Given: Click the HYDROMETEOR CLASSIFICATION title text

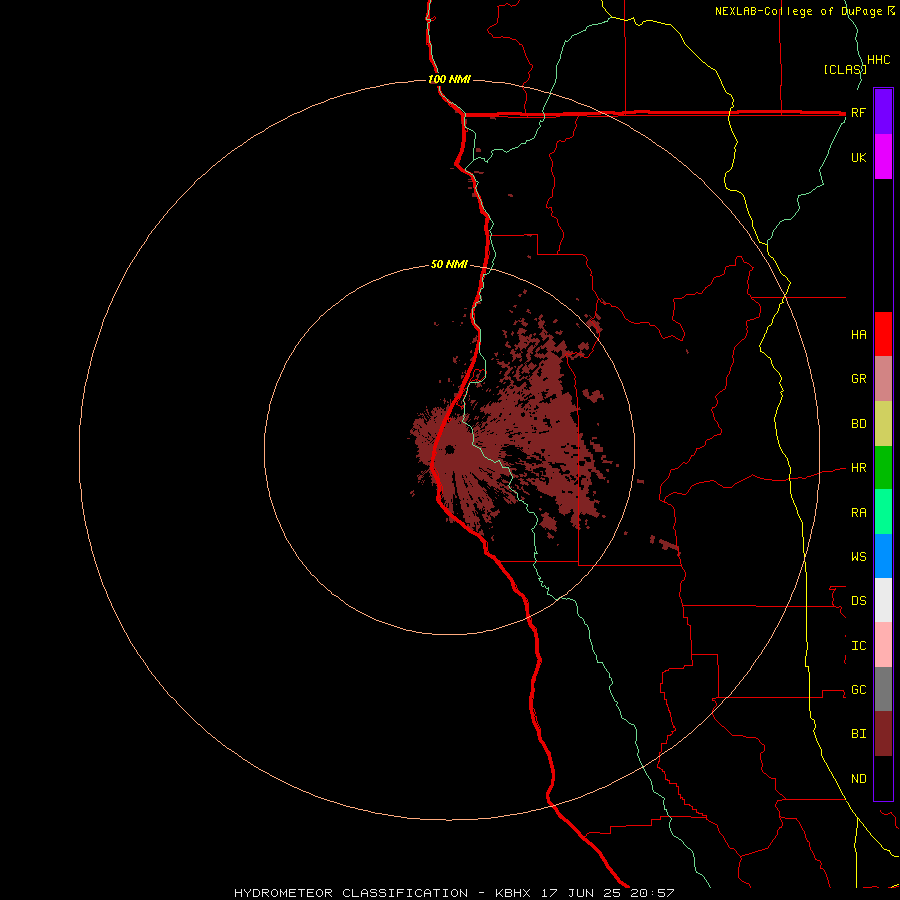Looking at the screenshot, I should [x=351, y=893].
